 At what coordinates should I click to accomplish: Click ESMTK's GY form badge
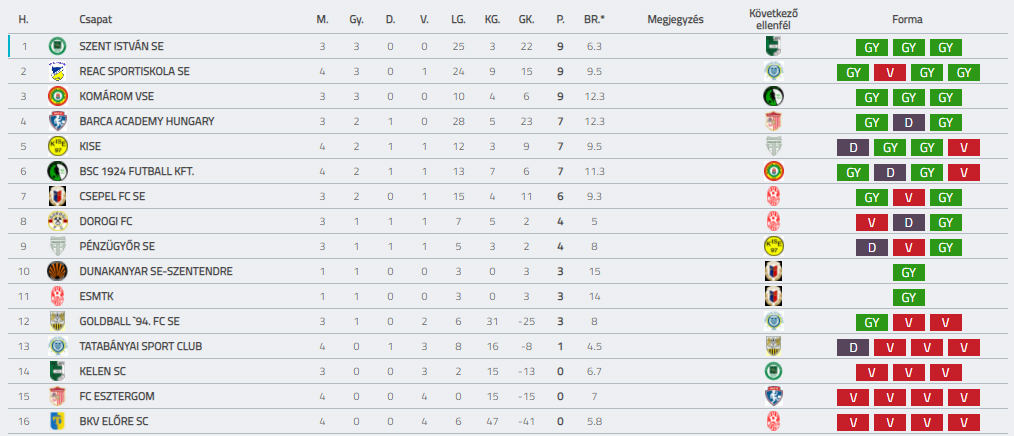[x=909, y=297]
